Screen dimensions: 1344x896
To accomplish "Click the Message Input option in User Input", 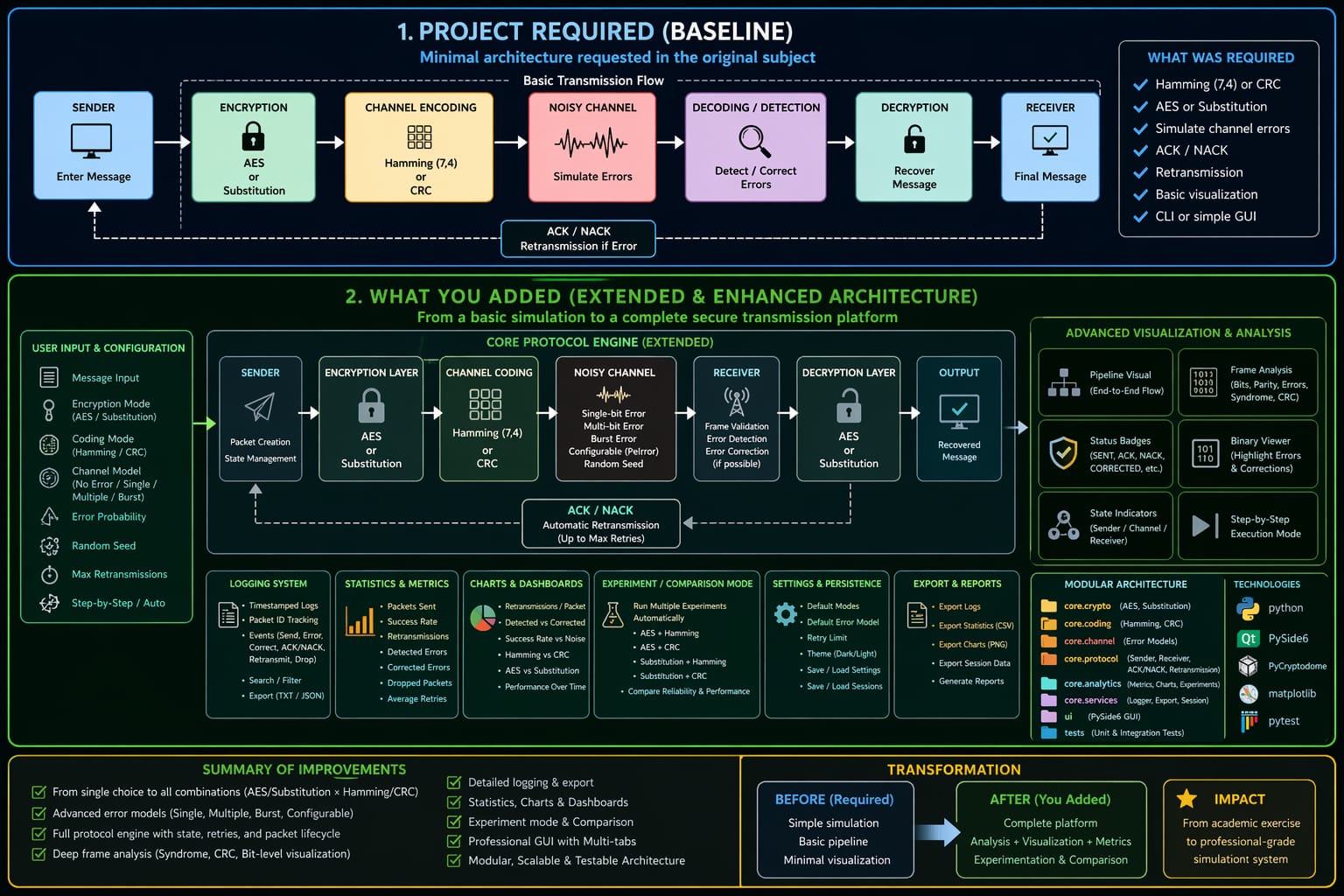I will tap(90, 378).
